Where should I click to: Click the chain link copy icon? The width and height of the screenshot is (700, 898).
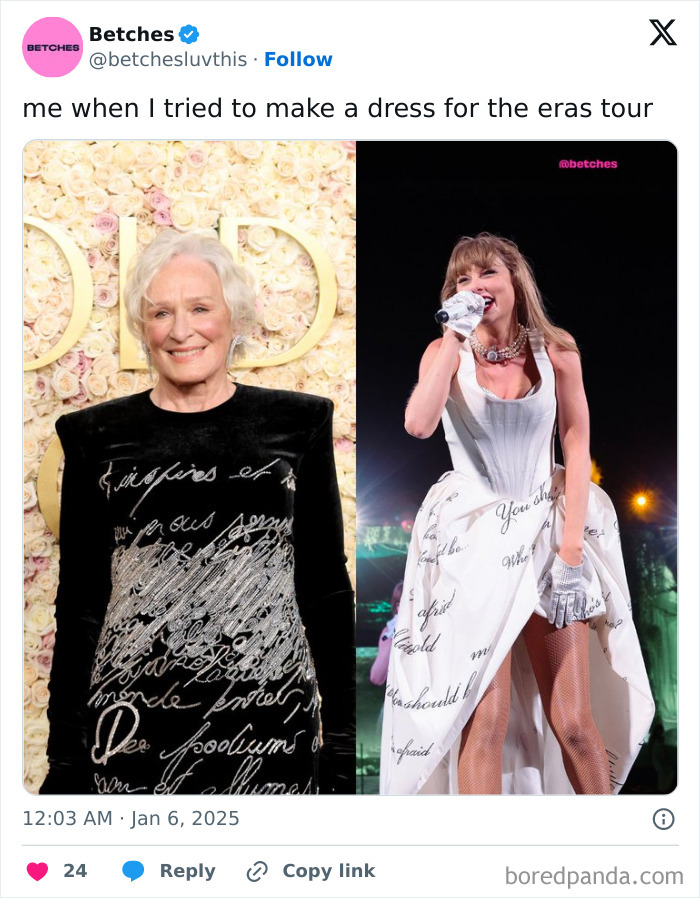coord(257,872)
